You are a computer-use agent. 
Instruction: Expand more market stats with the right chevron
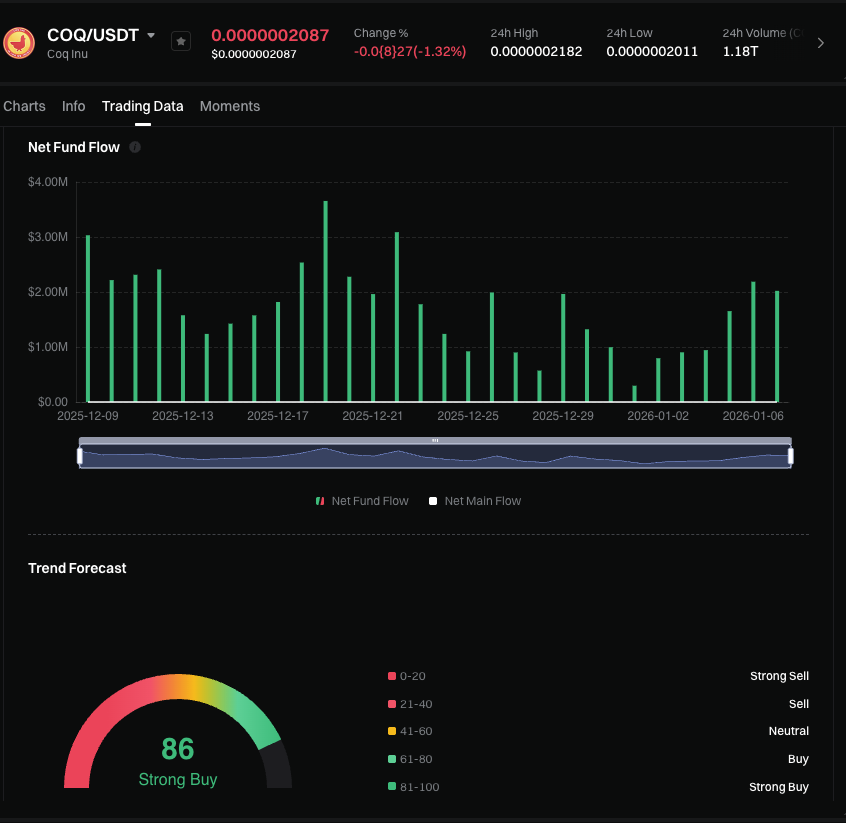(x=822, y=42)
